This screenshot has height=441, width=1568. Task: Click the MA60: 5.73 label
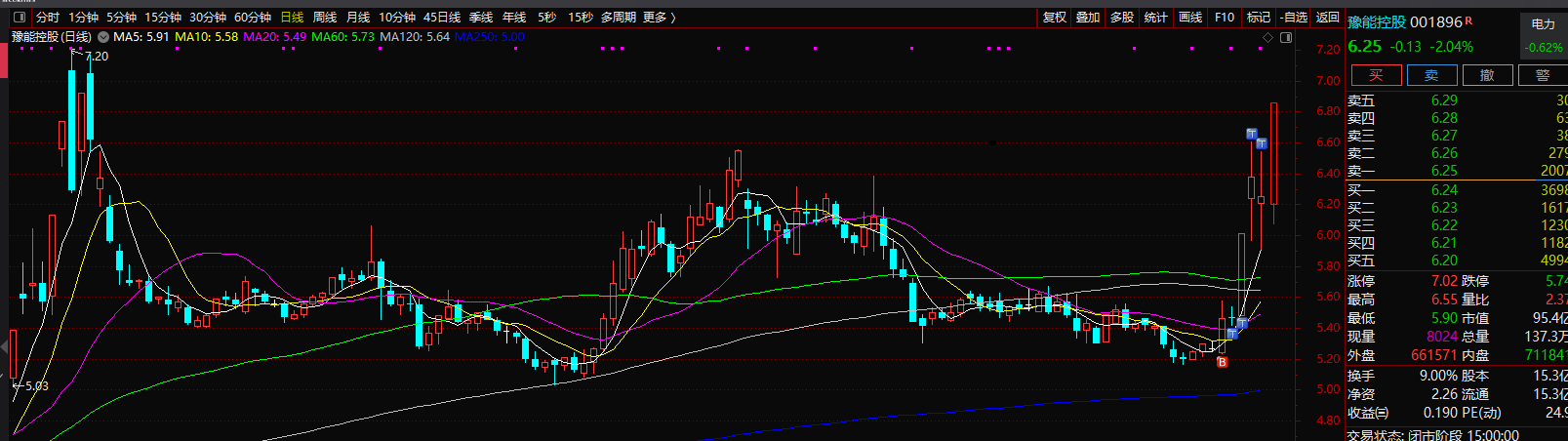[343, 37]
